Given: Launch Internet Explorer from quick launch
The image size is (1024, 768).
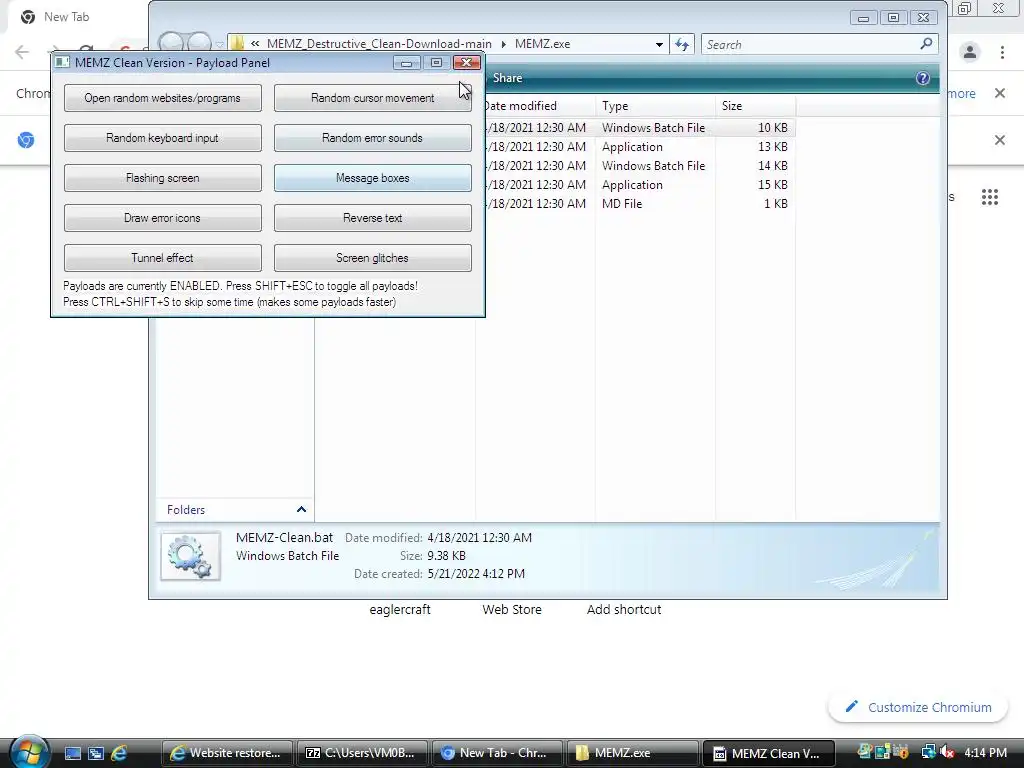Looking at the screenshot, I should [x=120, y=753].
